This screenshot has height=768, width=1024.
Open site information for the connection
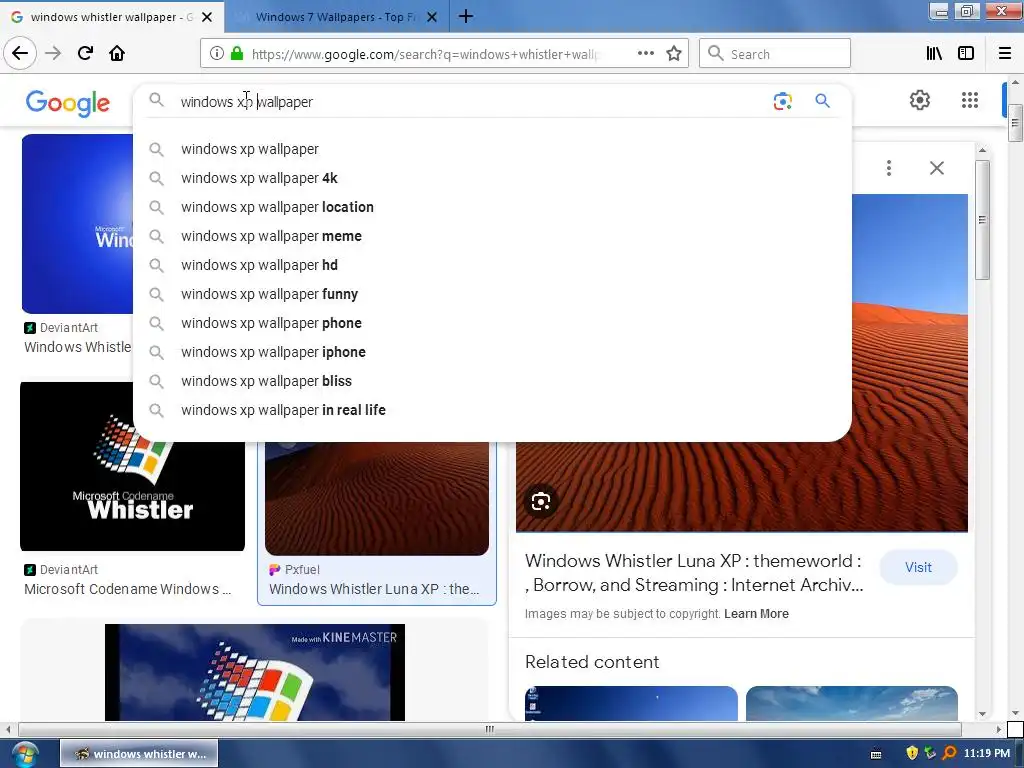(x=217, y=54)
